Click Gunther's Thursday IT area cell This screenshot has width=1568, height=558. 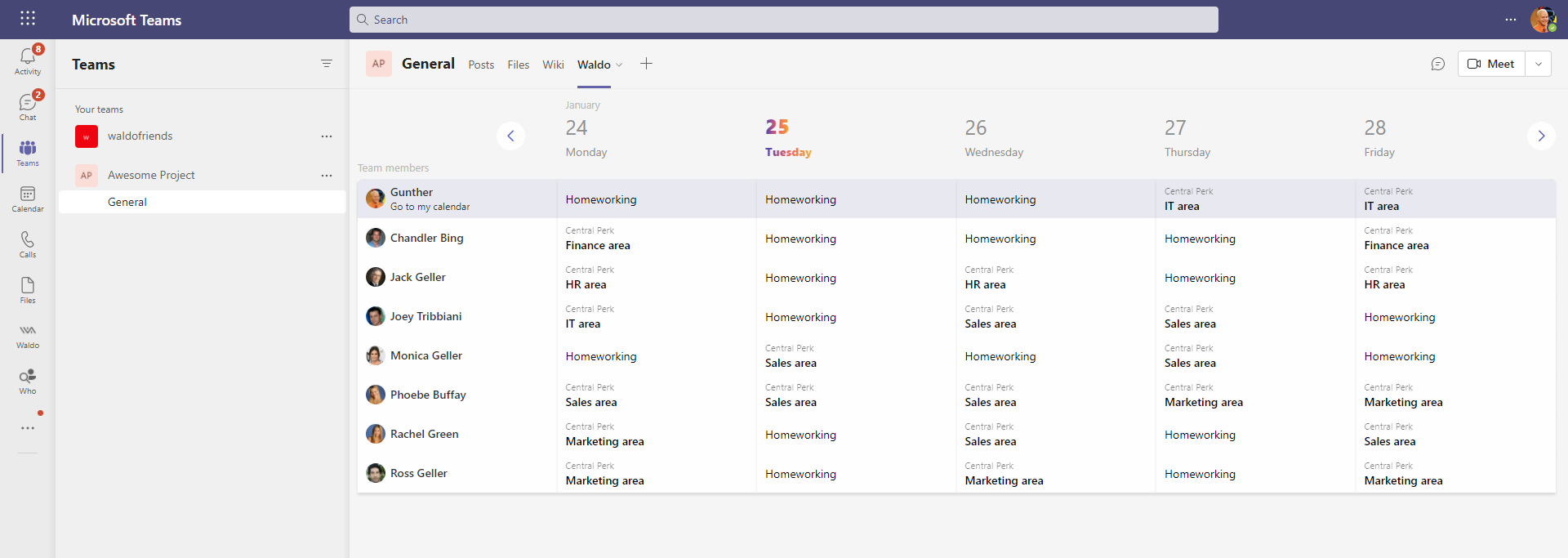(1255, 199)
